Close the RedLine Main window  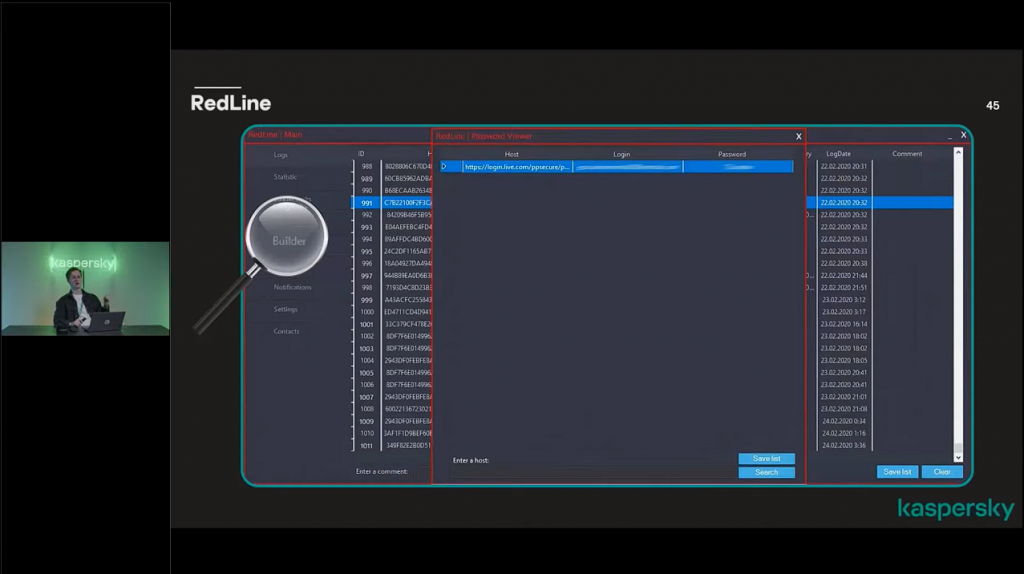point(963,135)
